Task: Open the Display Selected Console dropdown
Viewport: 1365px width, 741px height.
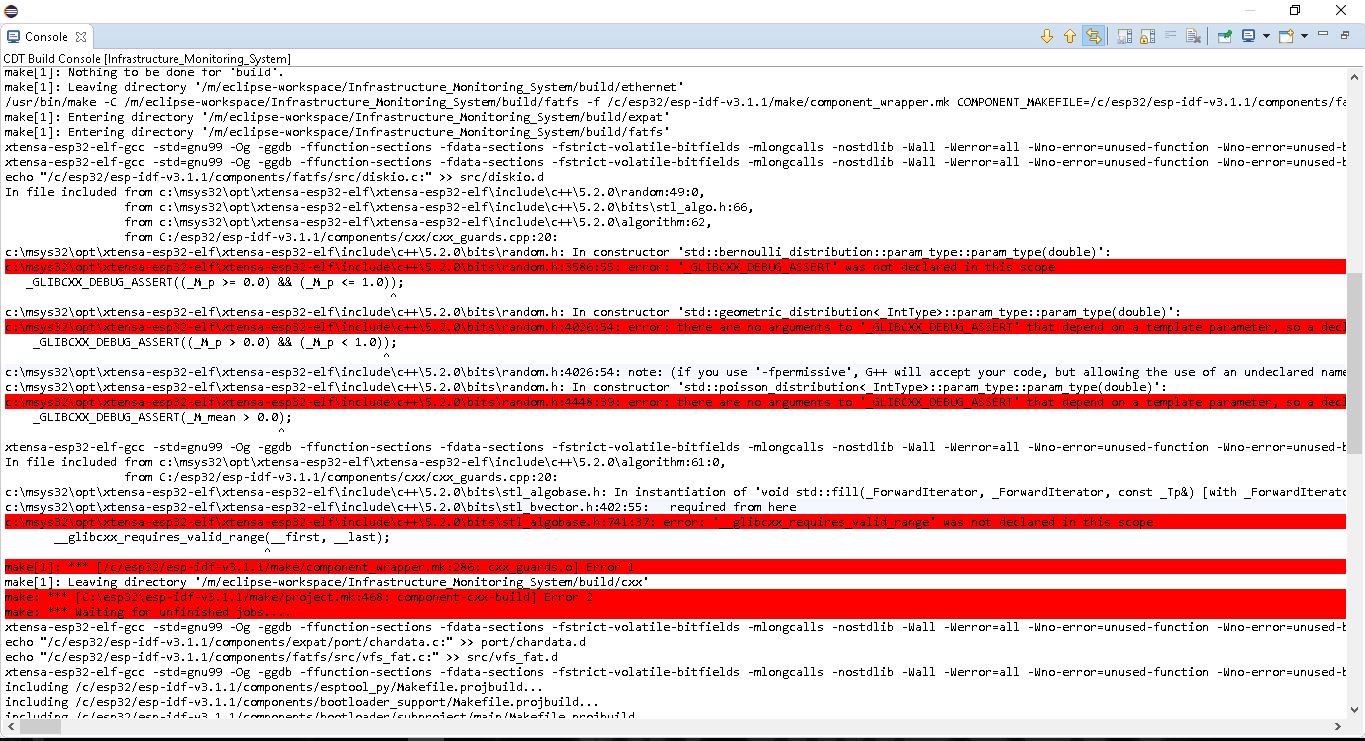Action: pyautogui.click(x=1266, y=36)
